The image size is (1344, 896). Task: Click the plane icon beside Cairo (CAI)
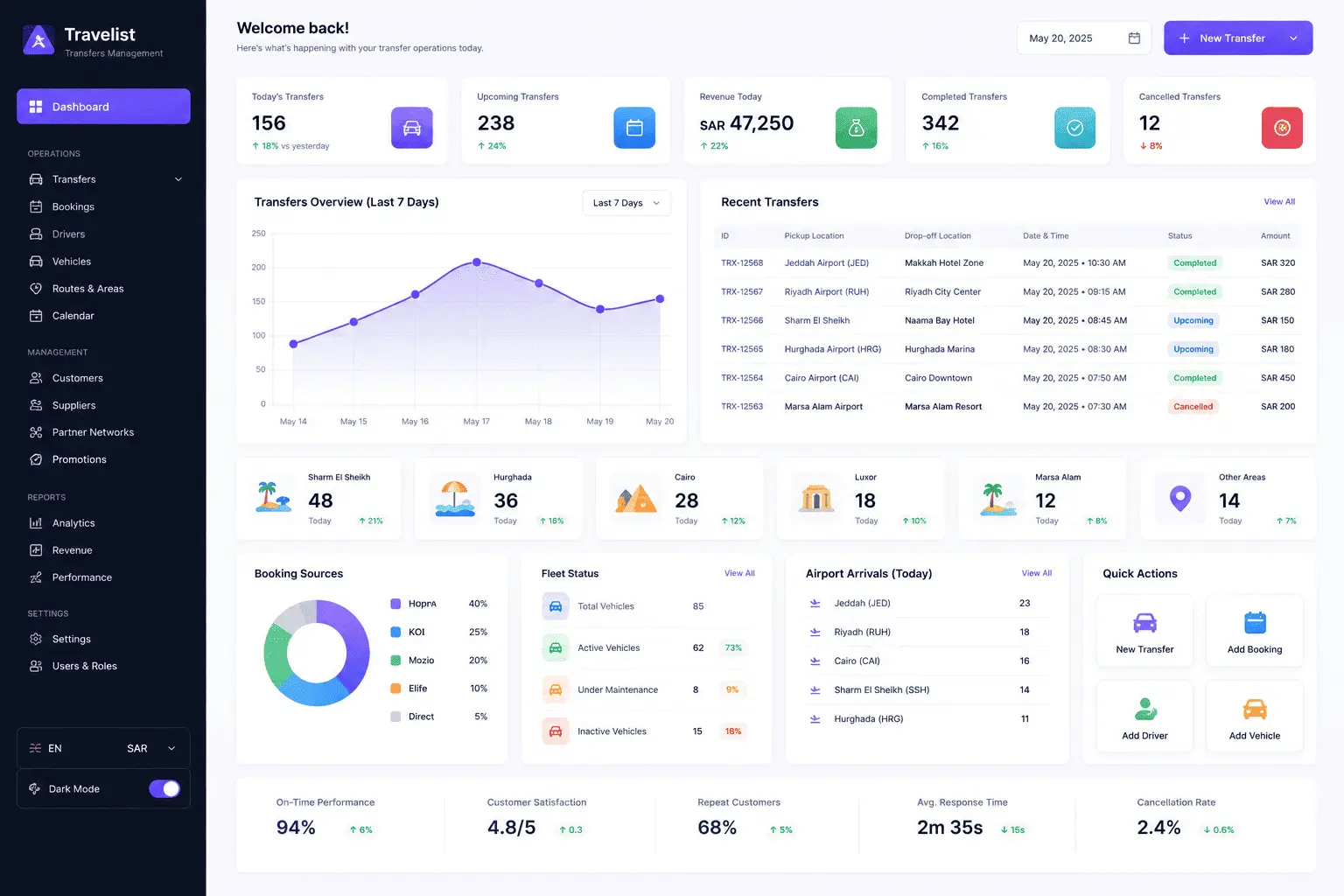coord(815,661)
